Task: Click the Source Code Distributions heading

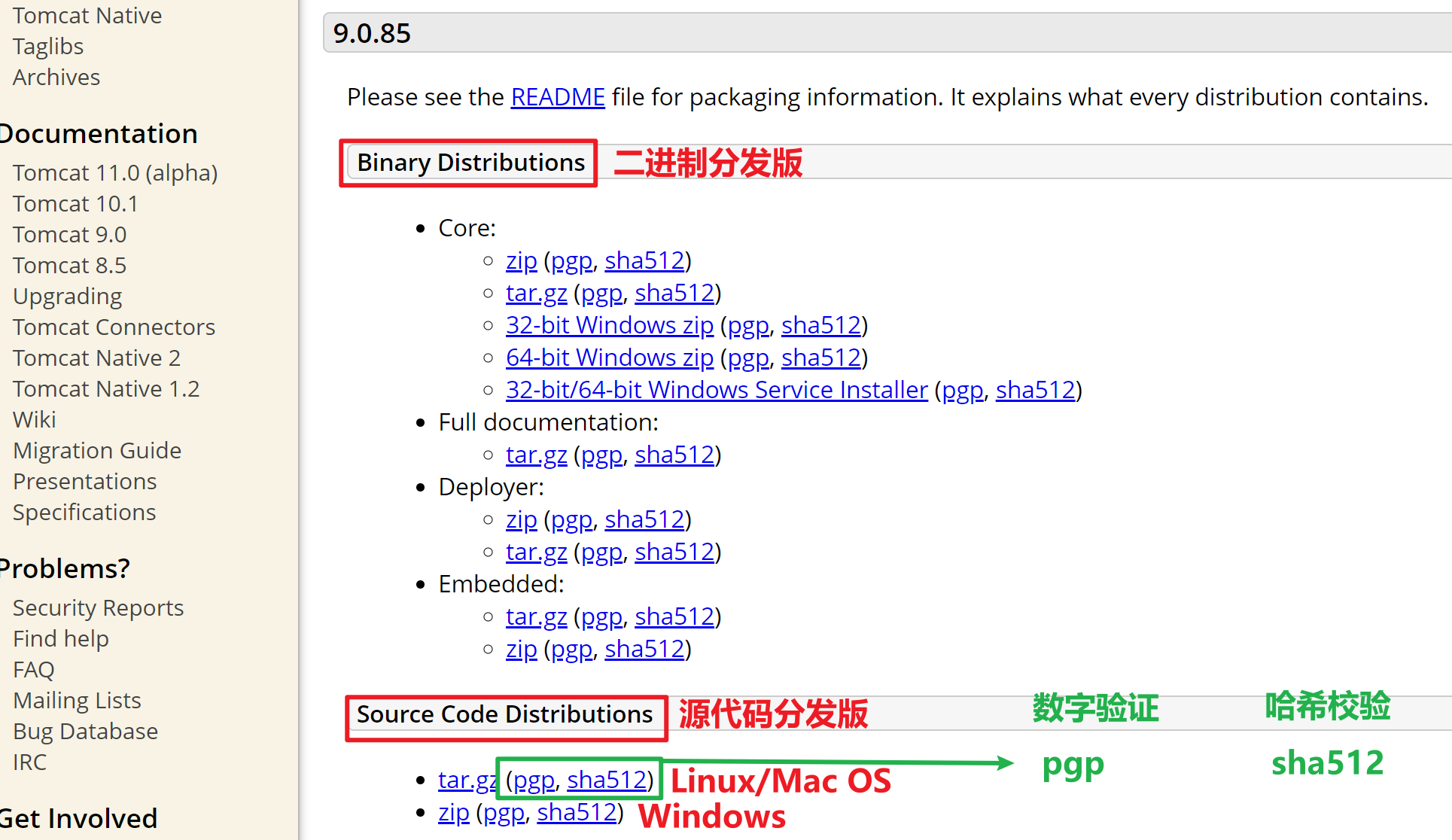Action: point(504,714)
